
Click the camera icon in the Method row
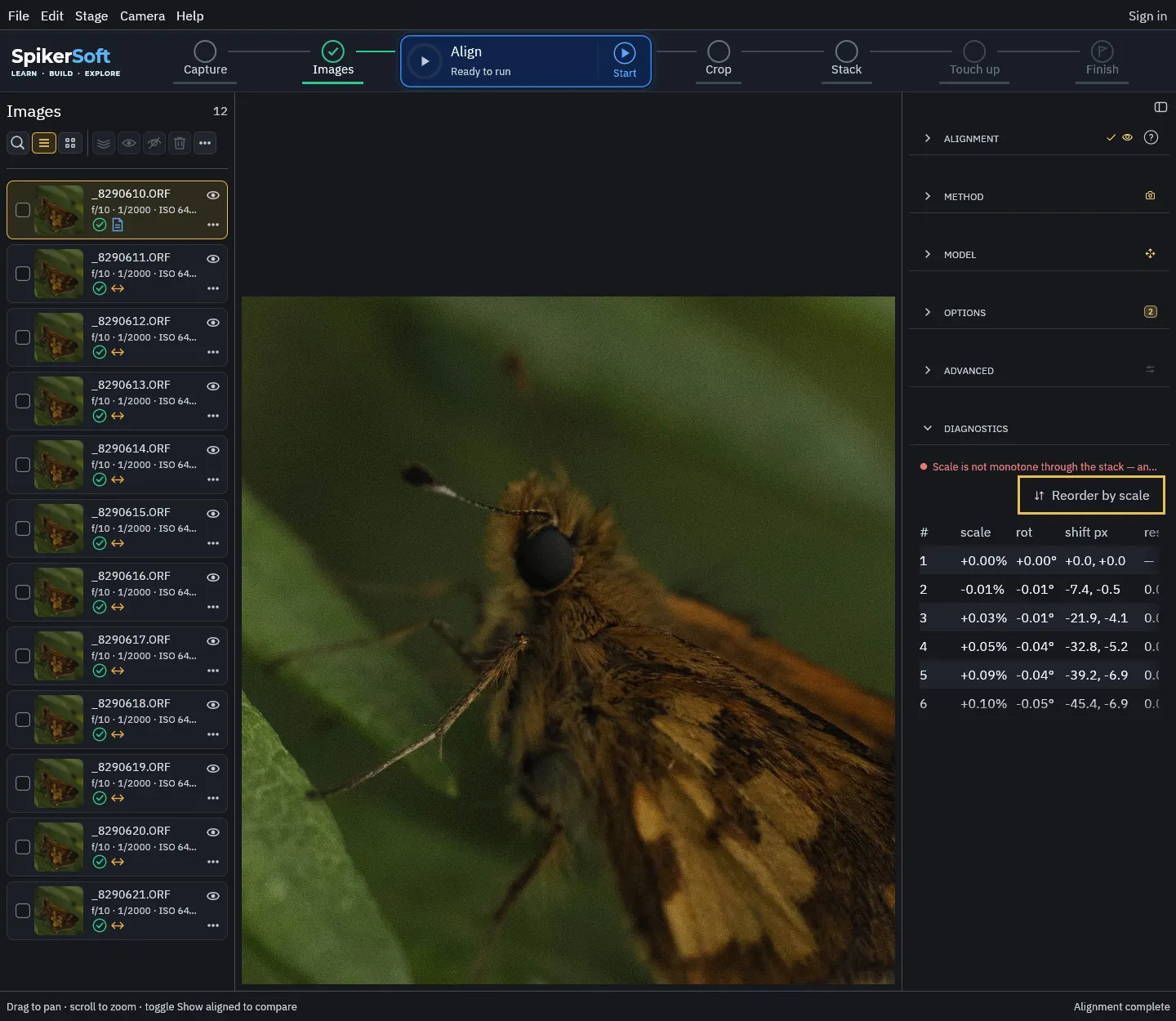pyautogui.click(x=1150, y=196)
